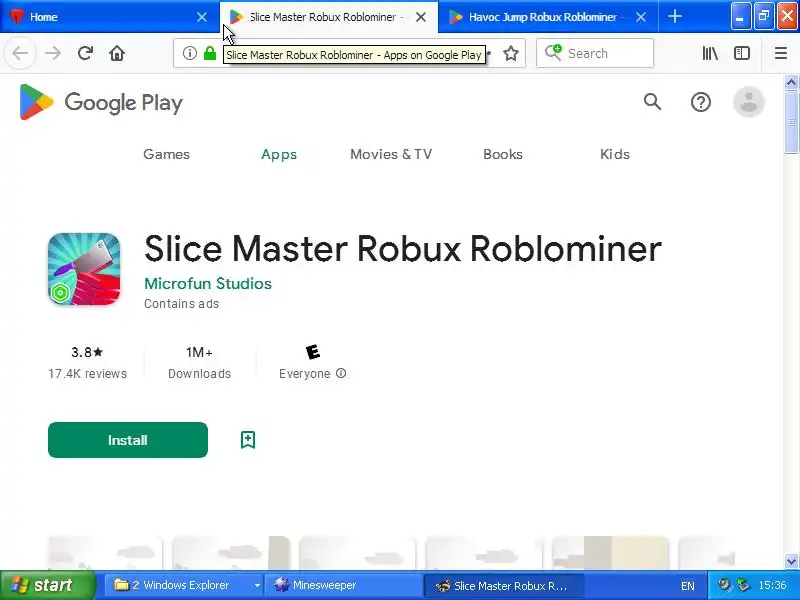Go to the browser home page
This screenshot has height=600, width=800.
(117, 53)
